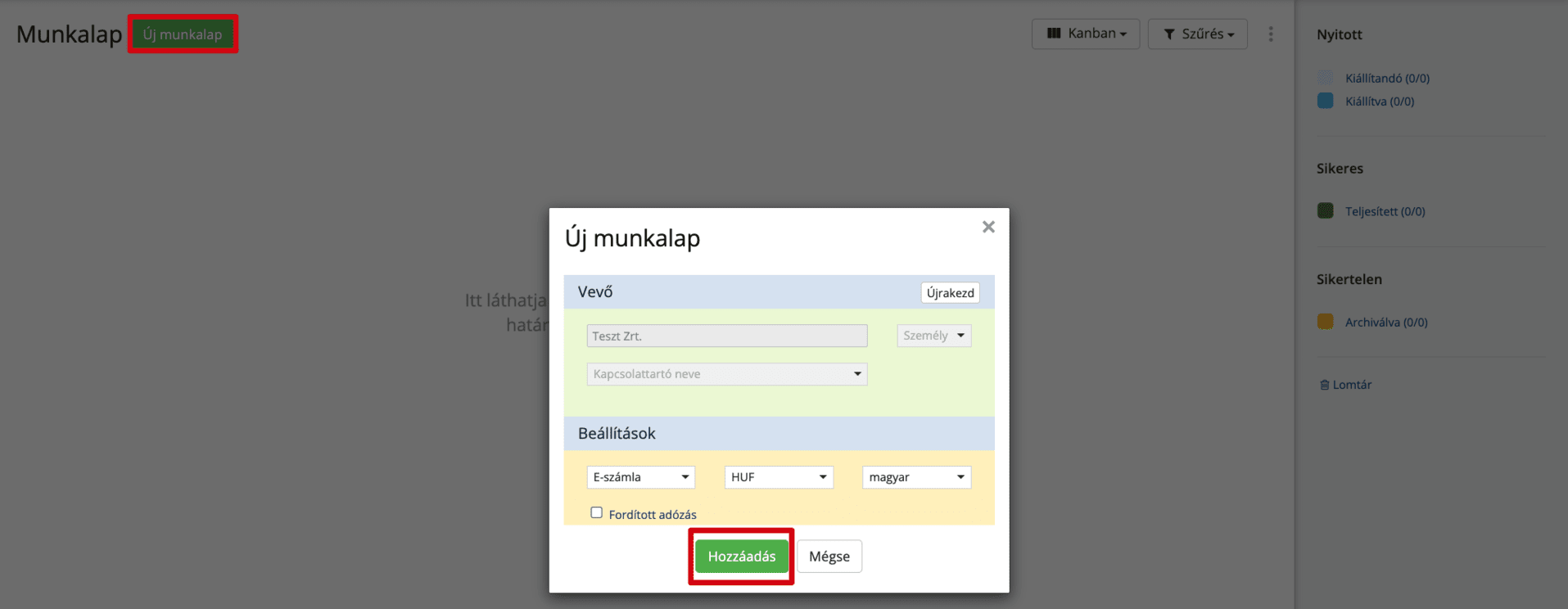Click the Kiállítandó light color swatch

[1325, 78]
